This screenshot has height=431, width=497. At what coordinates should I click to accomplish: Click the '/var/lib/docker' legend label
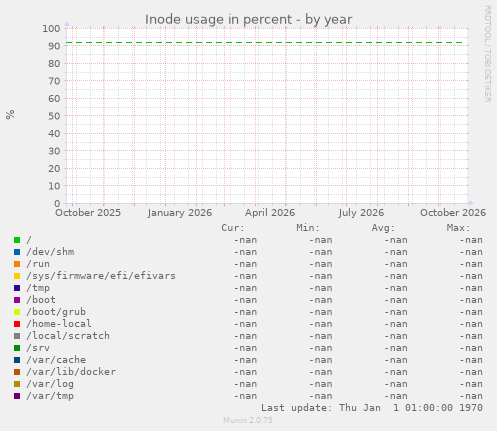(x=71, y=372)
